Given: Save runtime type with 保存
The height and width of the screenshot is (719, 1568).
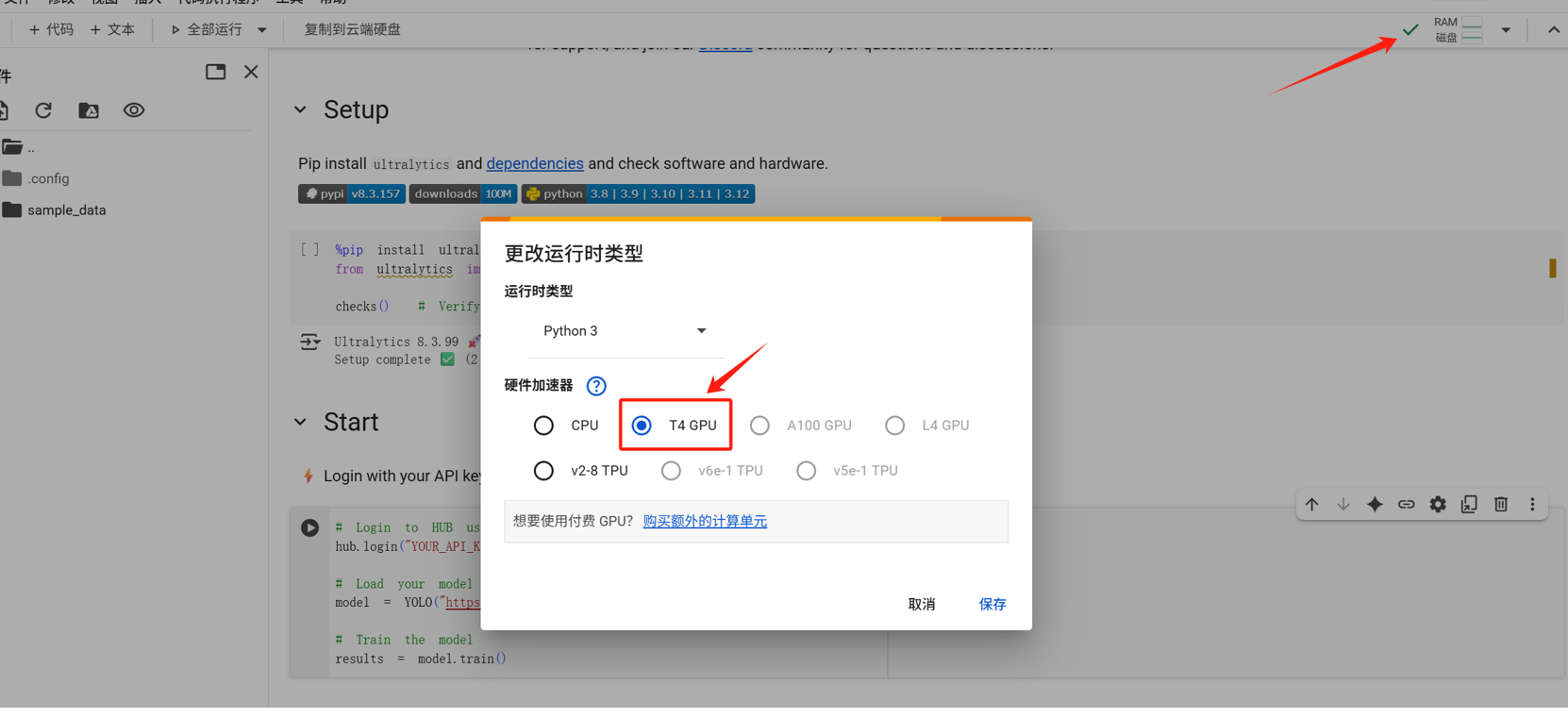Looking at the screenshot, I should (993, 604).
